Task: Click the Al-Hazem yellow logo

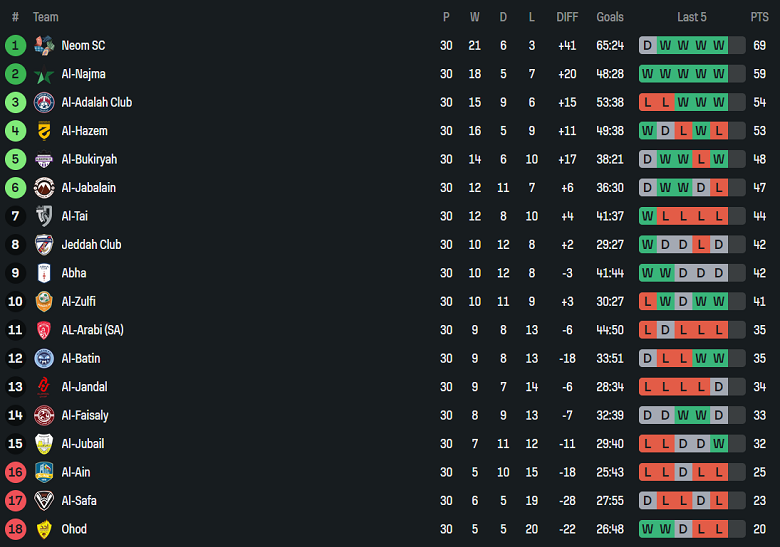Action: point(44,131)
